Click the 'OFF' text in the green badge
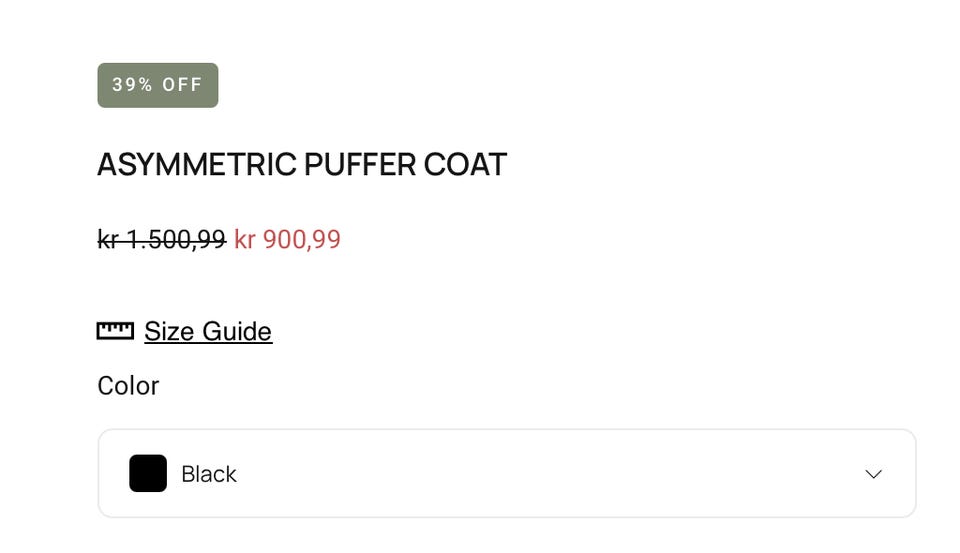Screen dimensions: 960x553 (183, 85)
